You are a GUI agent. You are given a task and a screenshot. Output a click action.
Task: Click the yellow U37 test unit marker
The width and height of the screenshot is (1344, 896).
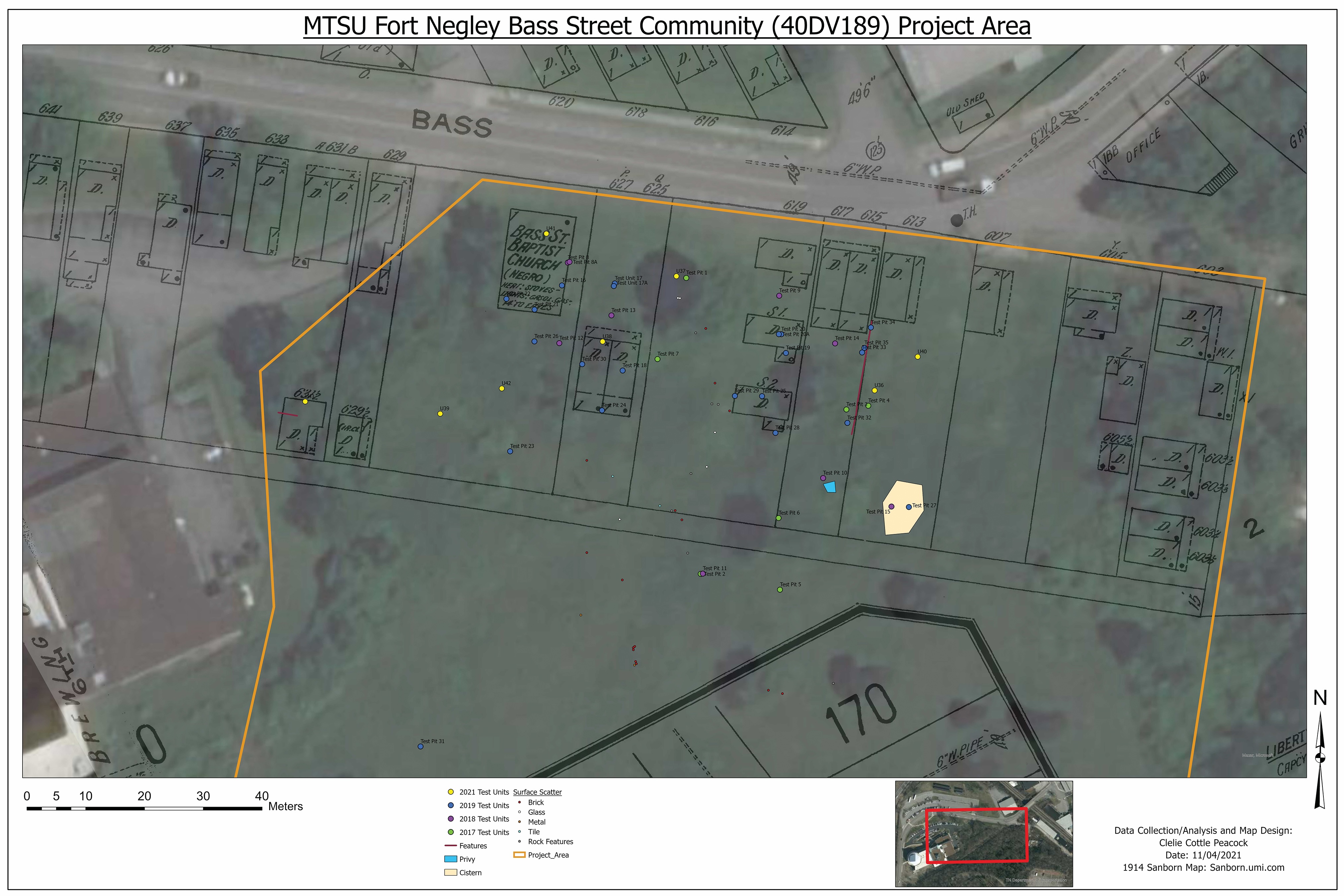pos(676,276)
